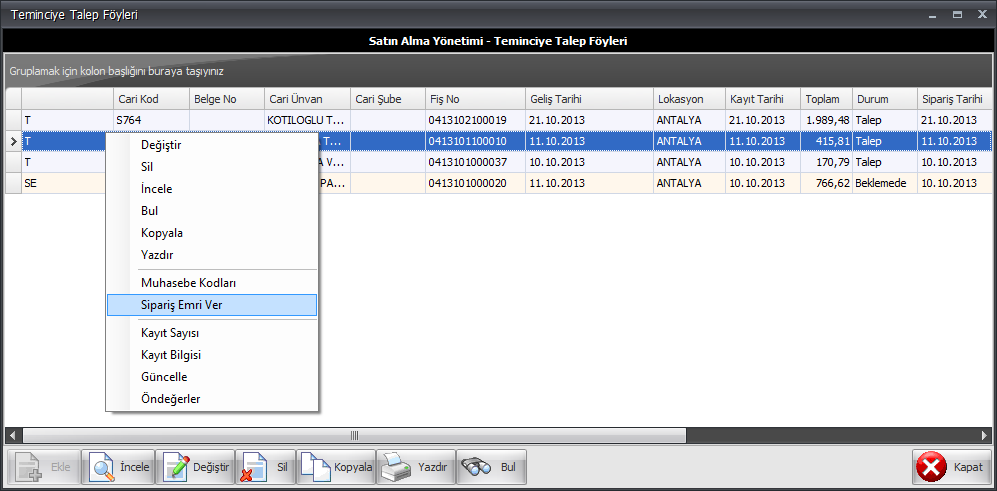Viewport: 997px width, 491px height.
Task: Sort by the Fiş No column header
Action: tap(475, 99)
